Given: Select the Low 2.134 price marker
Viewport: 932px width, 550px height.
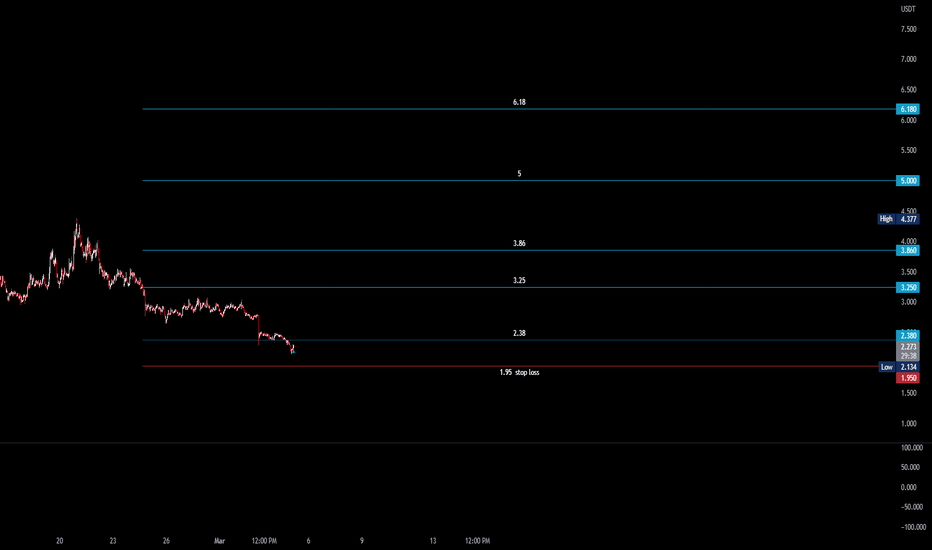Looking at the screenshot, I should coord(899,367).
